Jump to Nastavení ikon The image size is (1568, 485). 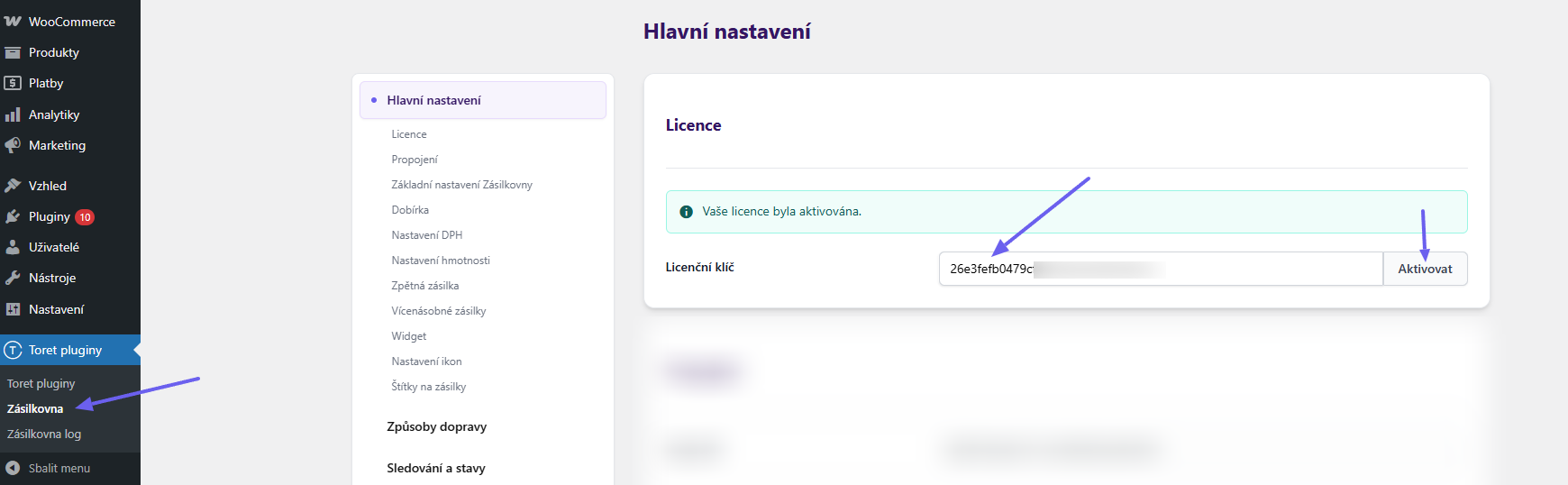pyautogui.click(x=426, y=361)
